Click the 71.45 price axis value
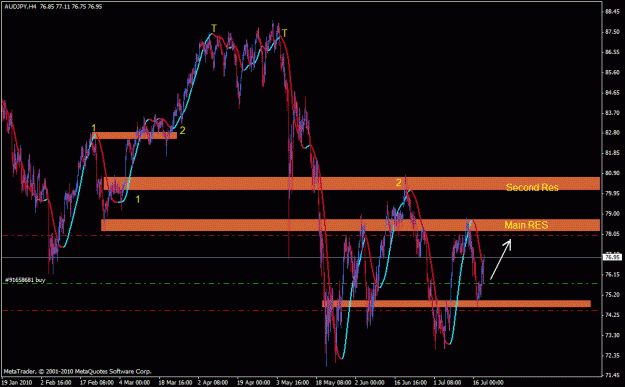The height and width of the screenshot is (387, 625). coord(612,375)
